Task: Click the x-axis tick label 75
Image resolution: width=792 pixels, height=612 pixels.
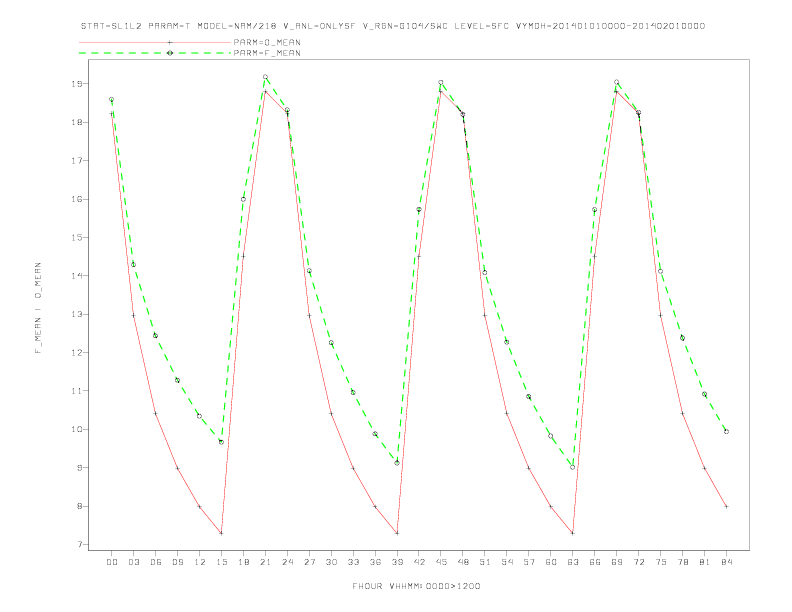Action: point(661,562)
